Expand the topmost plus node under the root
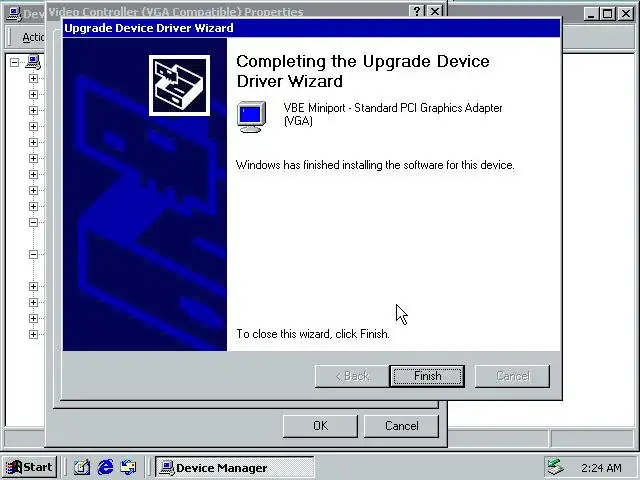This screenshot has width=640, height=480. coord(33,78)
